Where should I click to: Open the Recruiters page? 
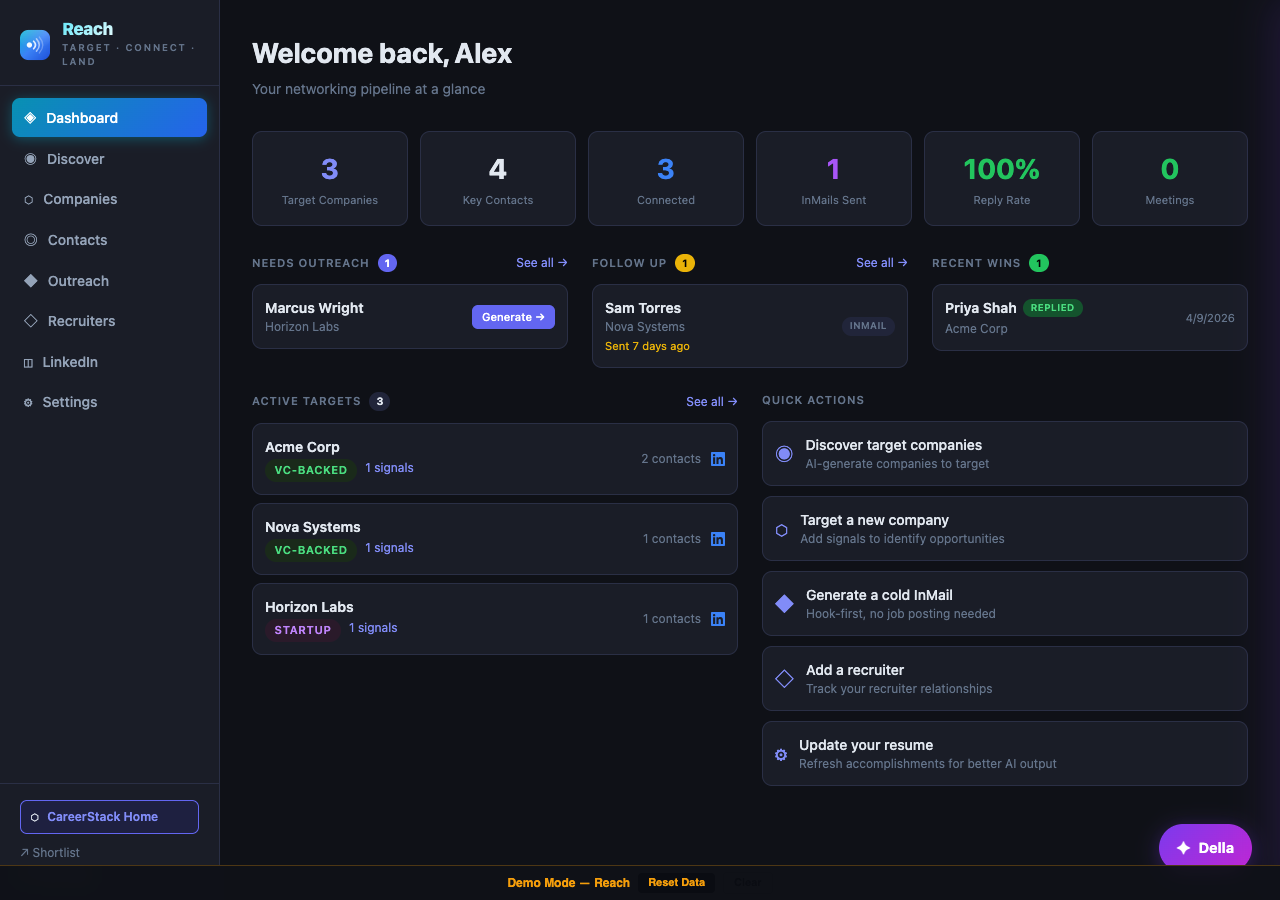(x=79, y=321)
